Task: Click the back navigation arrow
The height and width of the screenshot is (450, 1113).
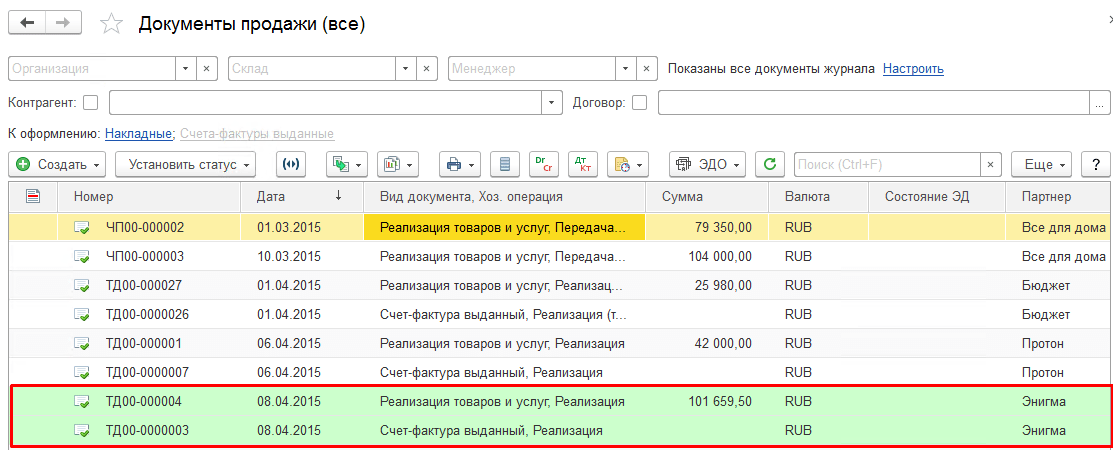Action: click(27, 23)
